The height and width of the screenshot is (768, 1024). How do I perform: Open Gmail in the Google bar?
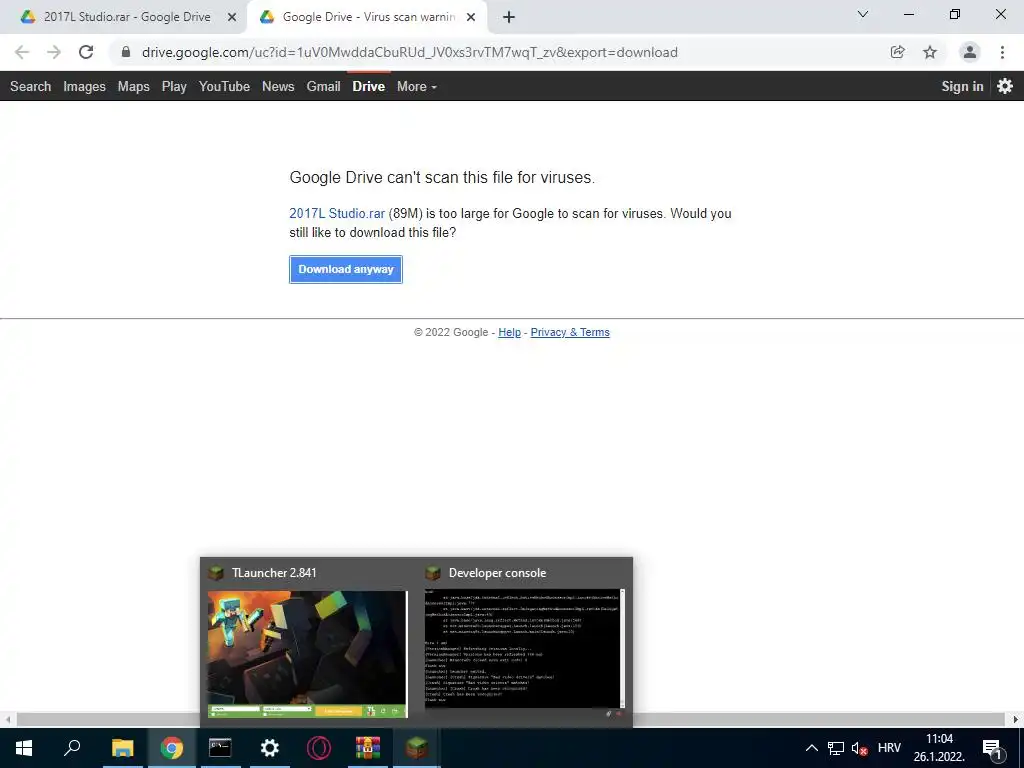coord(323,86)
